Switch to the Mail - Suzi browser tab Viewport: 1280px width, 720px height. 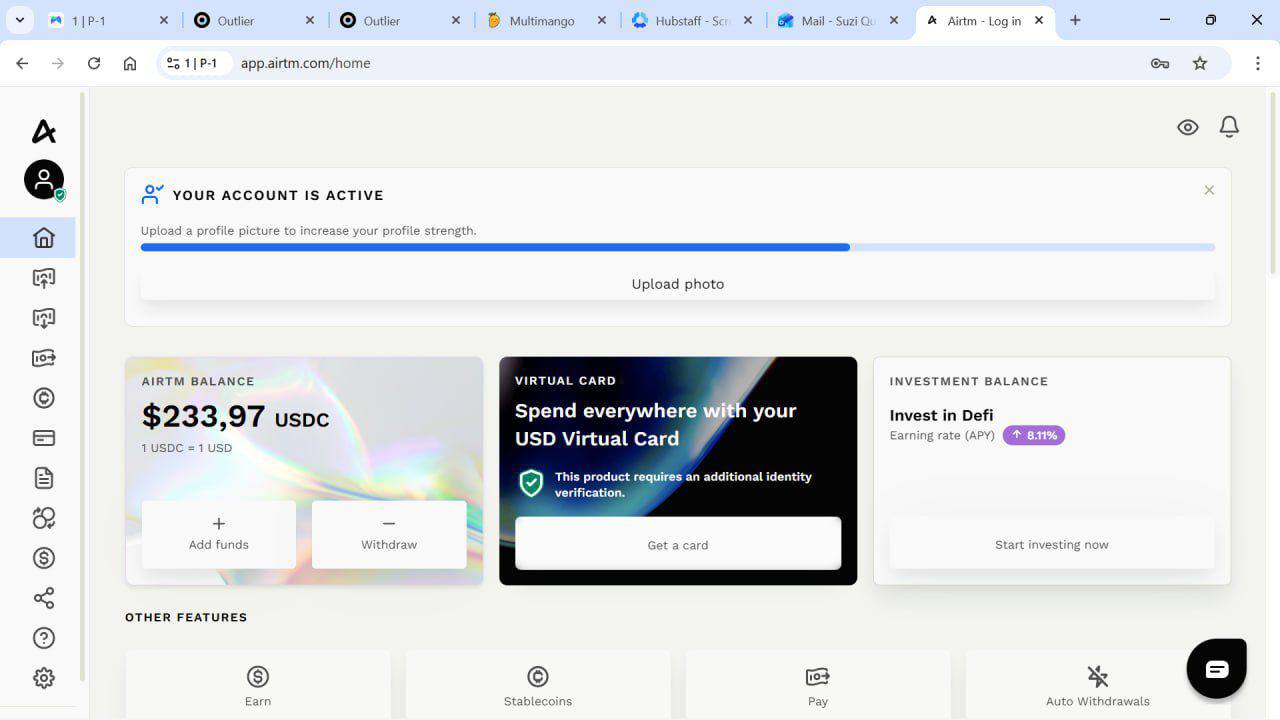839,20
